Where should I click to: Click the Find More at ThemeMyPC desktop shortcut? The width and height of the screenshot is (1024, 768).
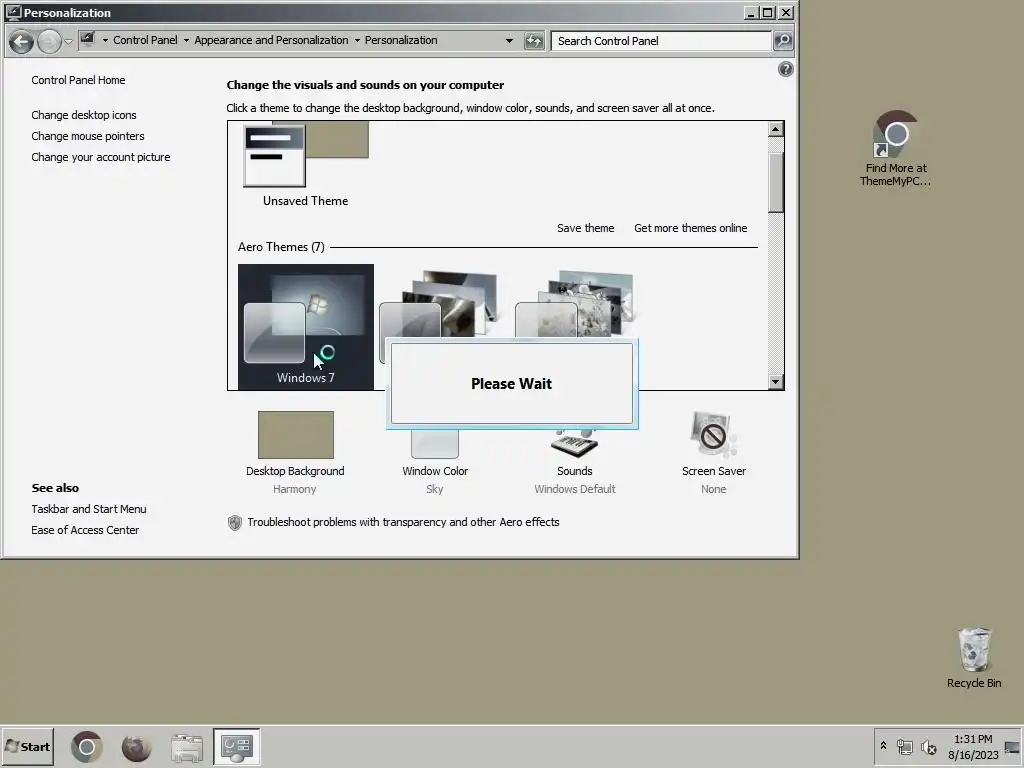[x=895, y=150]
